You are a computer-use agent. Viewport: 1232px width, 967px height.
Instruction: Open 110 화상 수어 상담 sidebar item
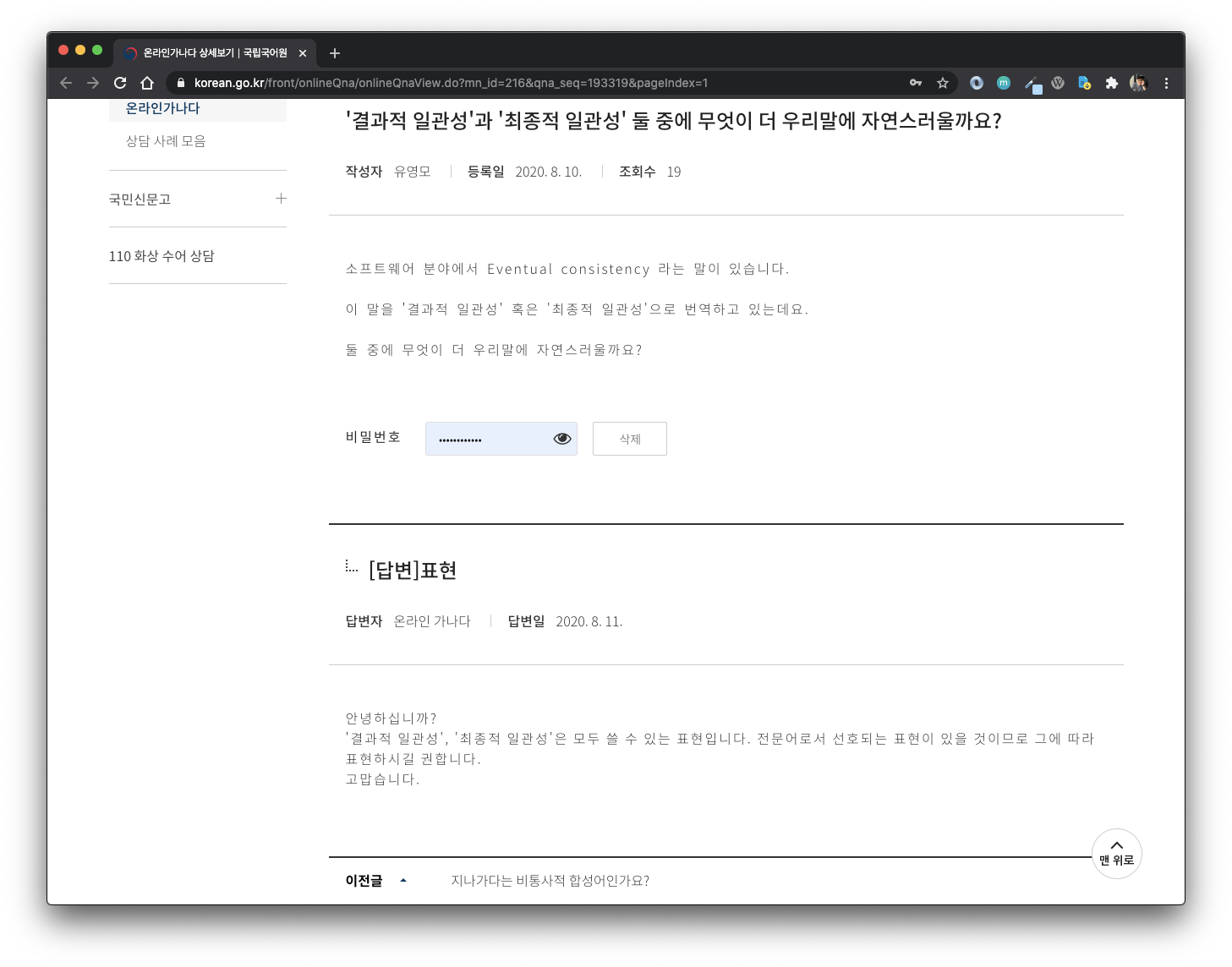[162, 256]
